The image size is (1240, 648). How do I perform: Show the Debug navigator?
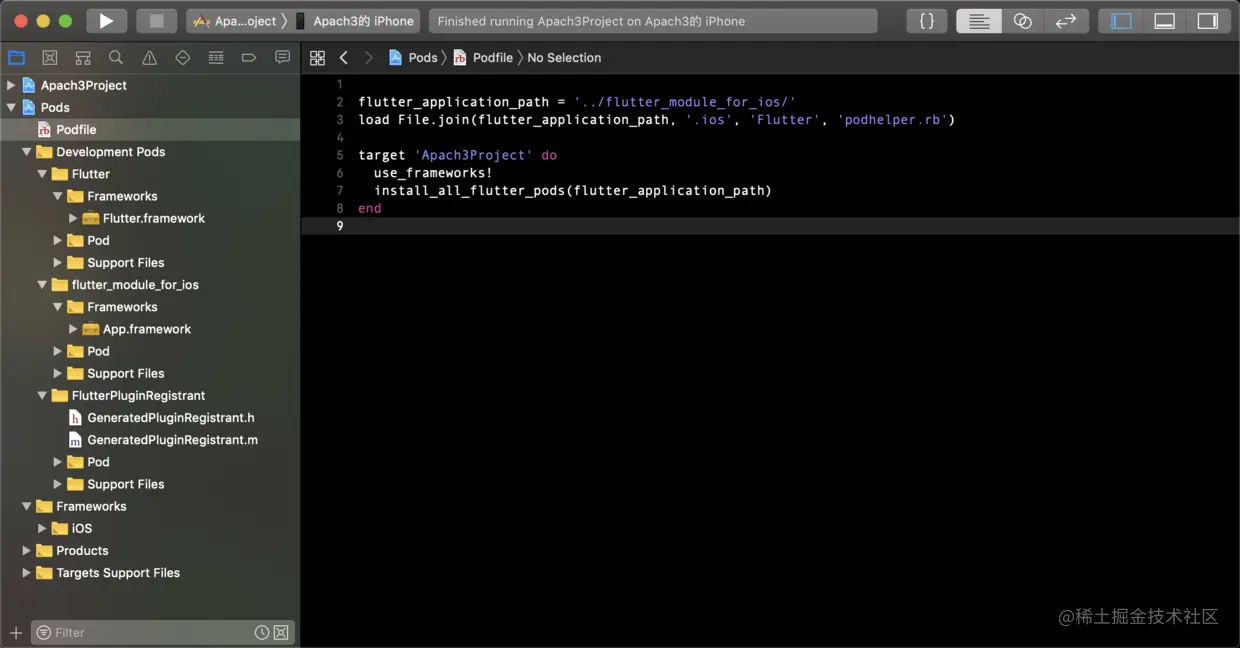point(216,58)
